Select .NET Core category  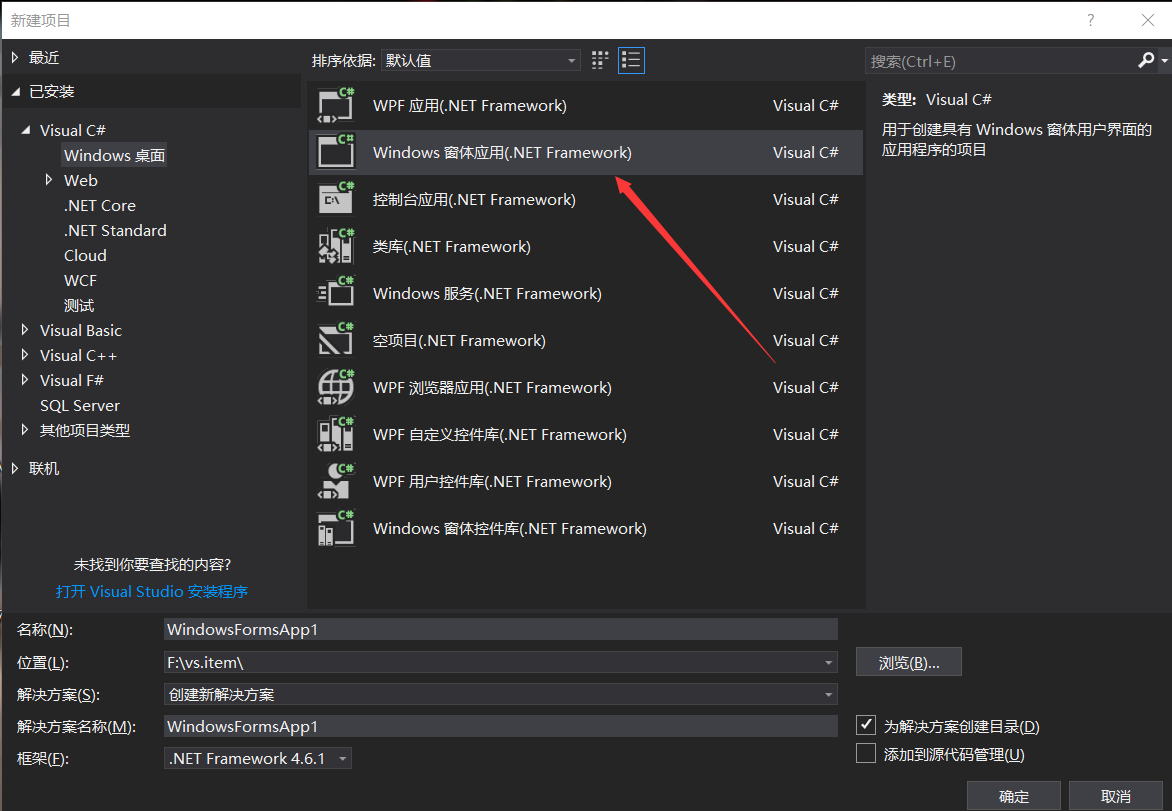click(x=99, y=206)
